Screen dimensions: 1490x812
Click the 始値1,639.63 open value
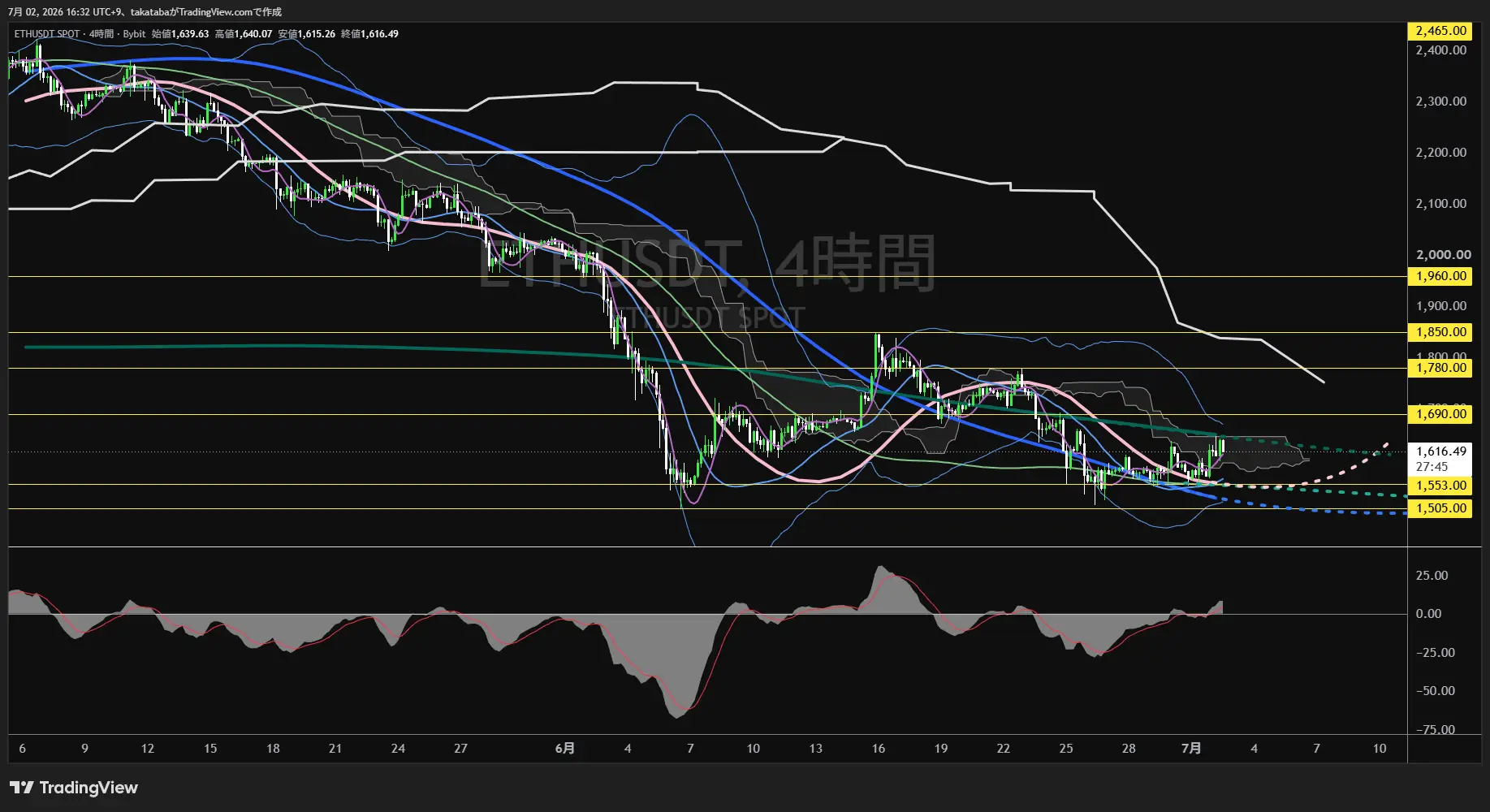coord(180,34)
